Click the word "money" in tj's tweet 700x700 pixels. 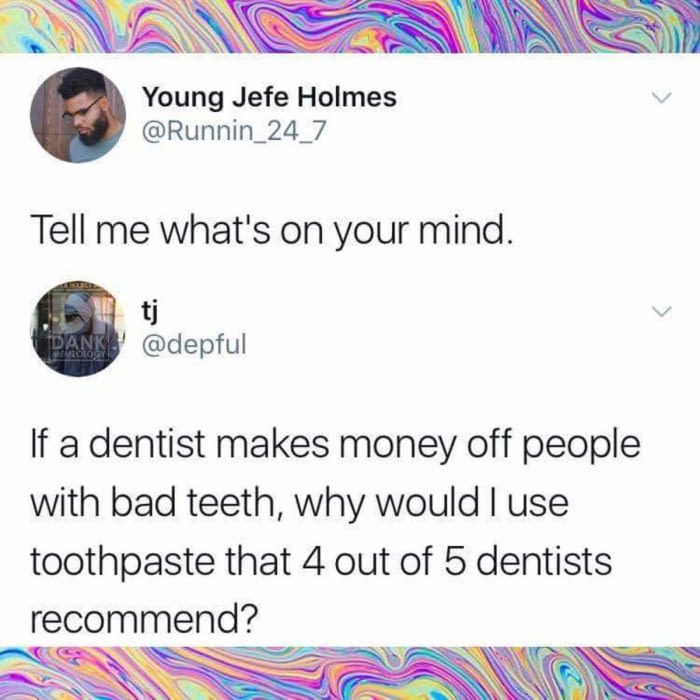(x=396, y=446)
